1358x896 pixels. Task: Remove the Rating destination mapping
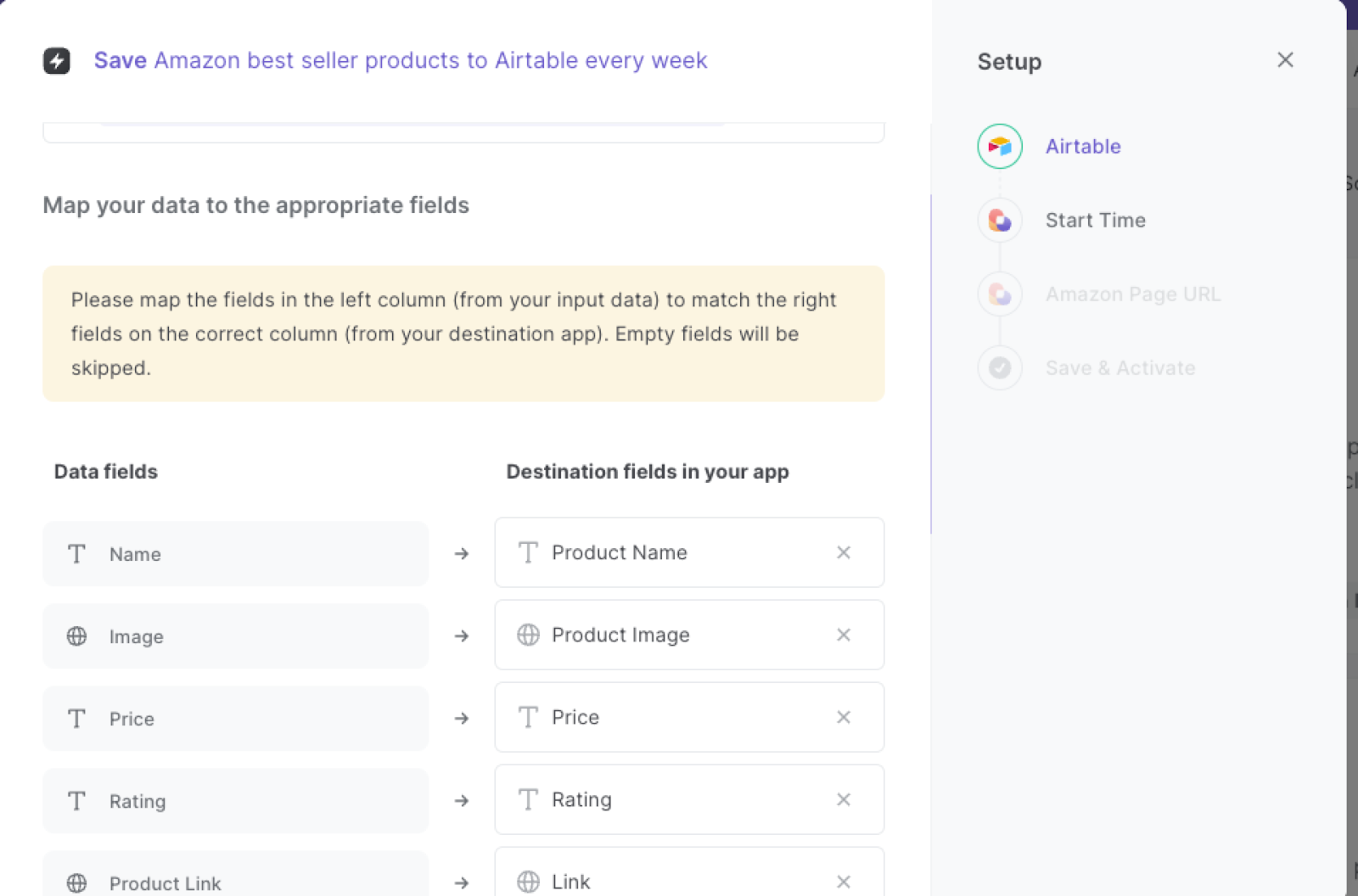pos(844,799)
